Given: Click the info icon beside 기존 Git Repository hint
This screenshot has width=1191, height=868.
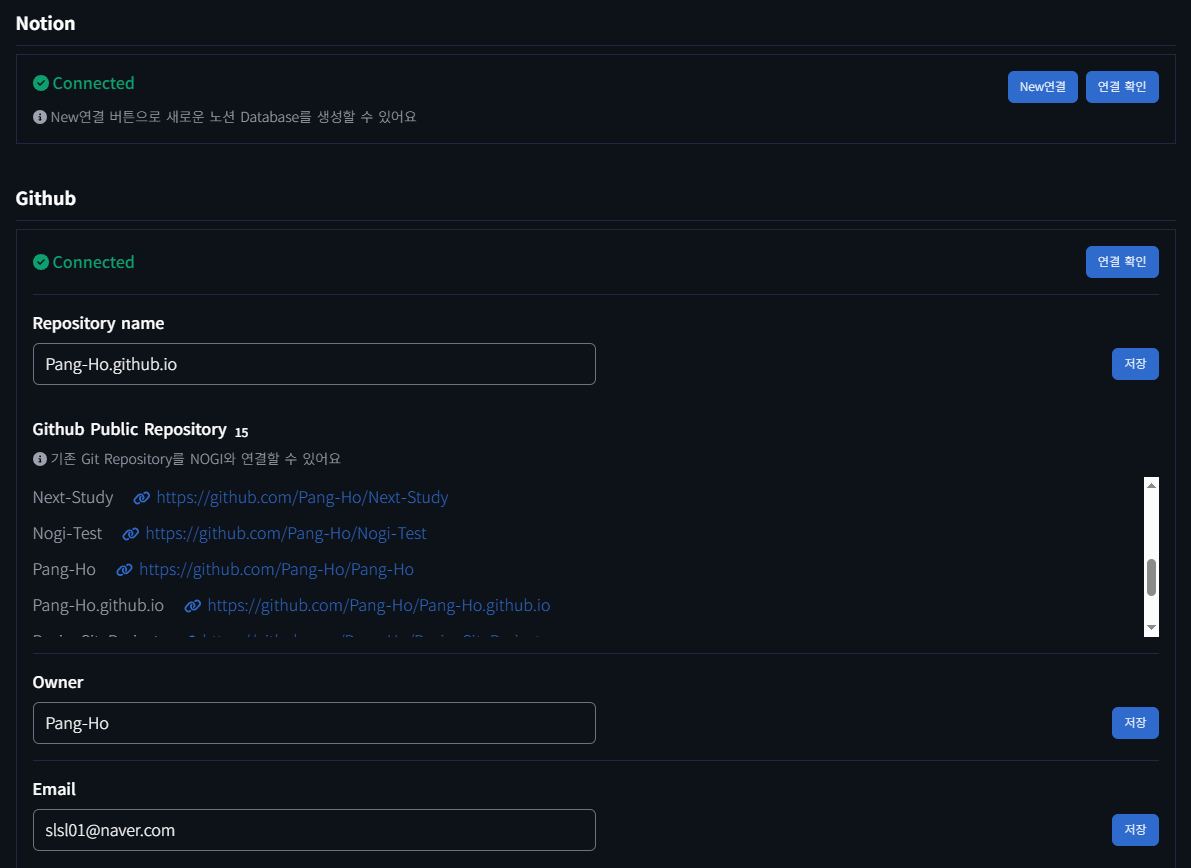Looking at the screenshot, I should 39,459.
